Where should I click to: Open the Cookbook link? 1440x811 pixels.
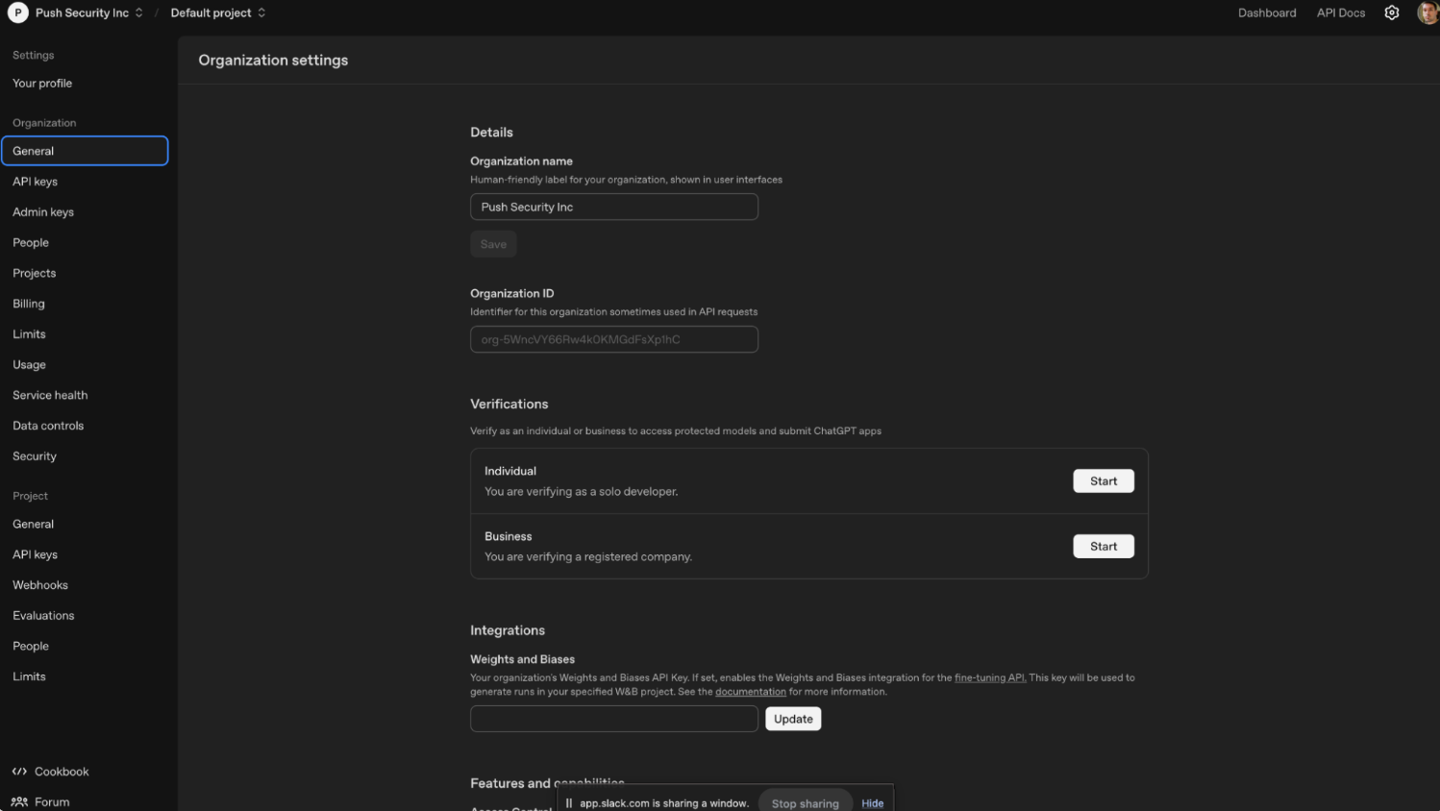pos(62,772)
